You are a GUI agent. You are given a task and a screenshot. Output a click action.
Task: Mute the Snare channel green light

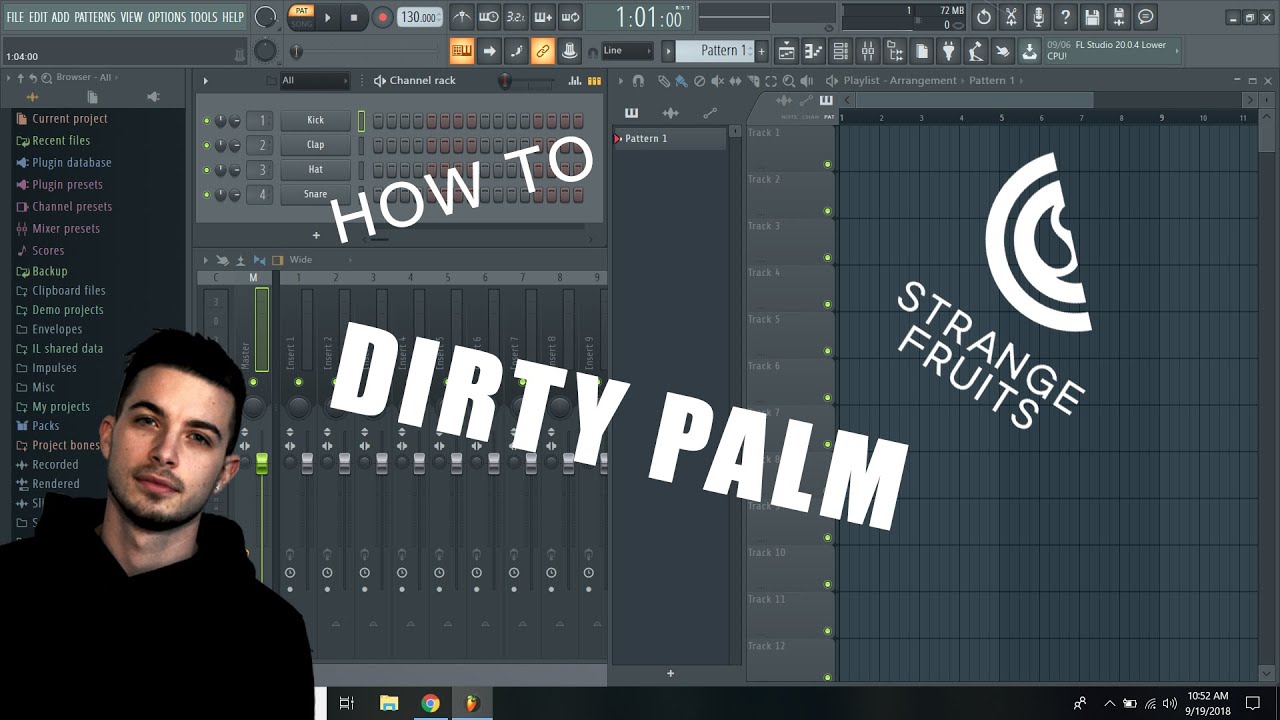207,195
